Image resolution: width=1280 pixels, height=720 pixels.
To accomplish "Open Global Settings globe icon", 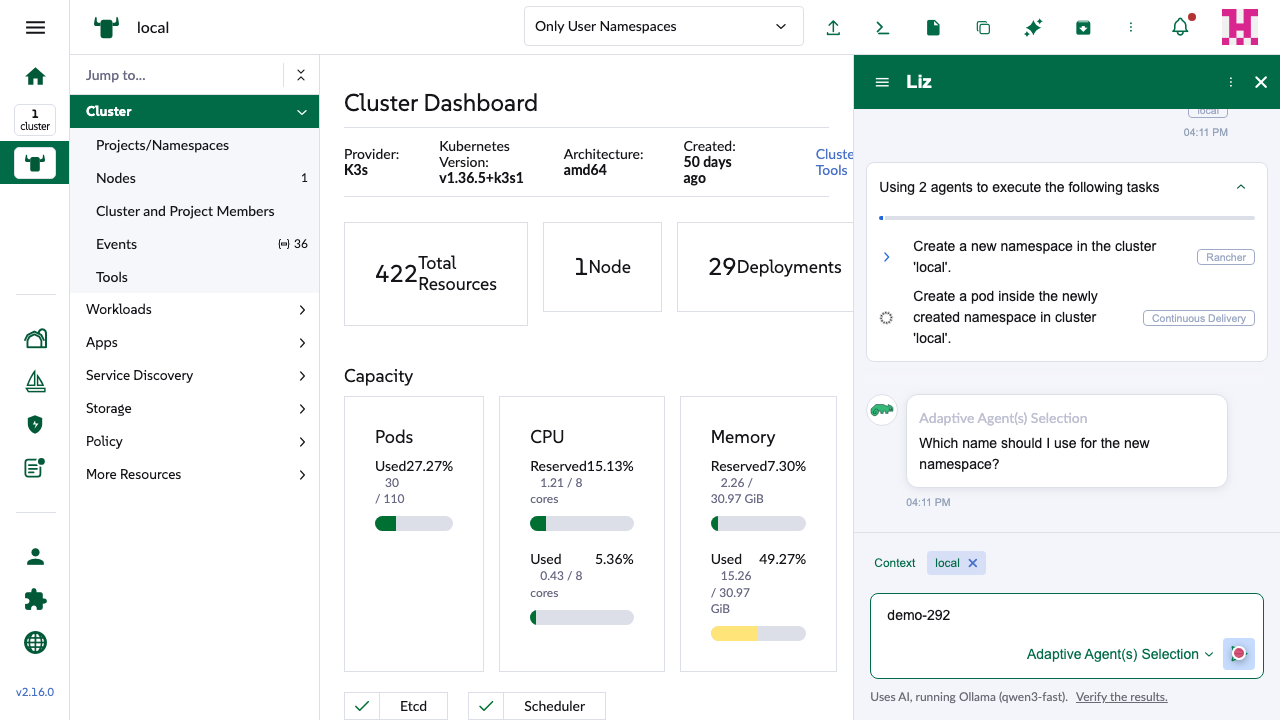I will coord(35,642).
